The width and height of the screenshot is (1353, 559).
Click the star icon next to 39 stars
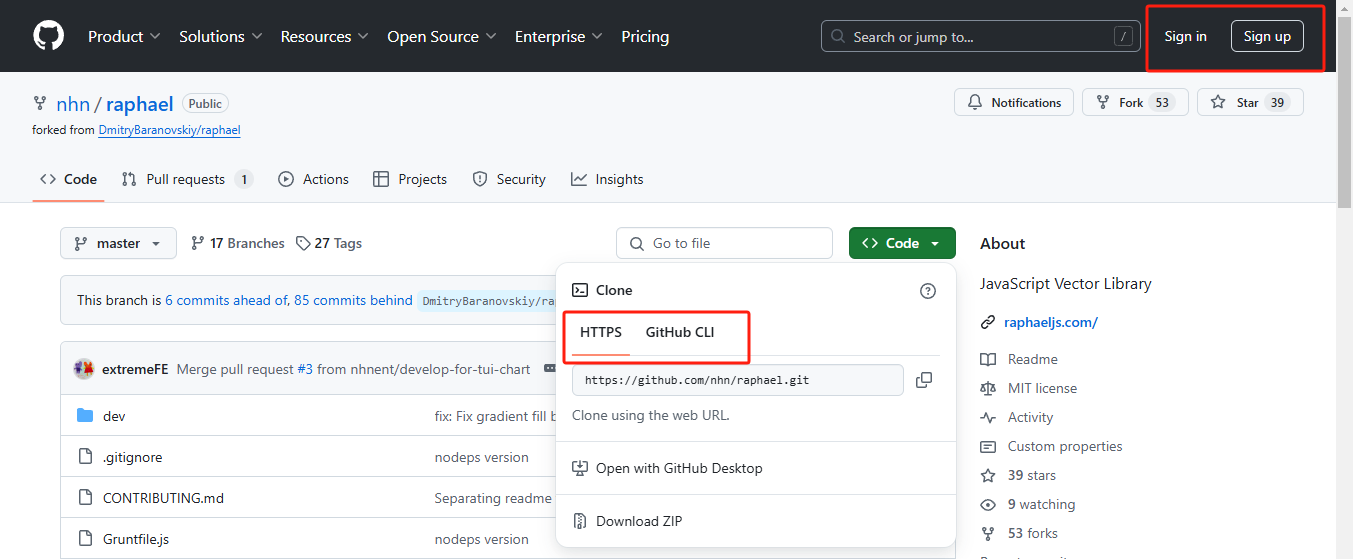(988, 475)
